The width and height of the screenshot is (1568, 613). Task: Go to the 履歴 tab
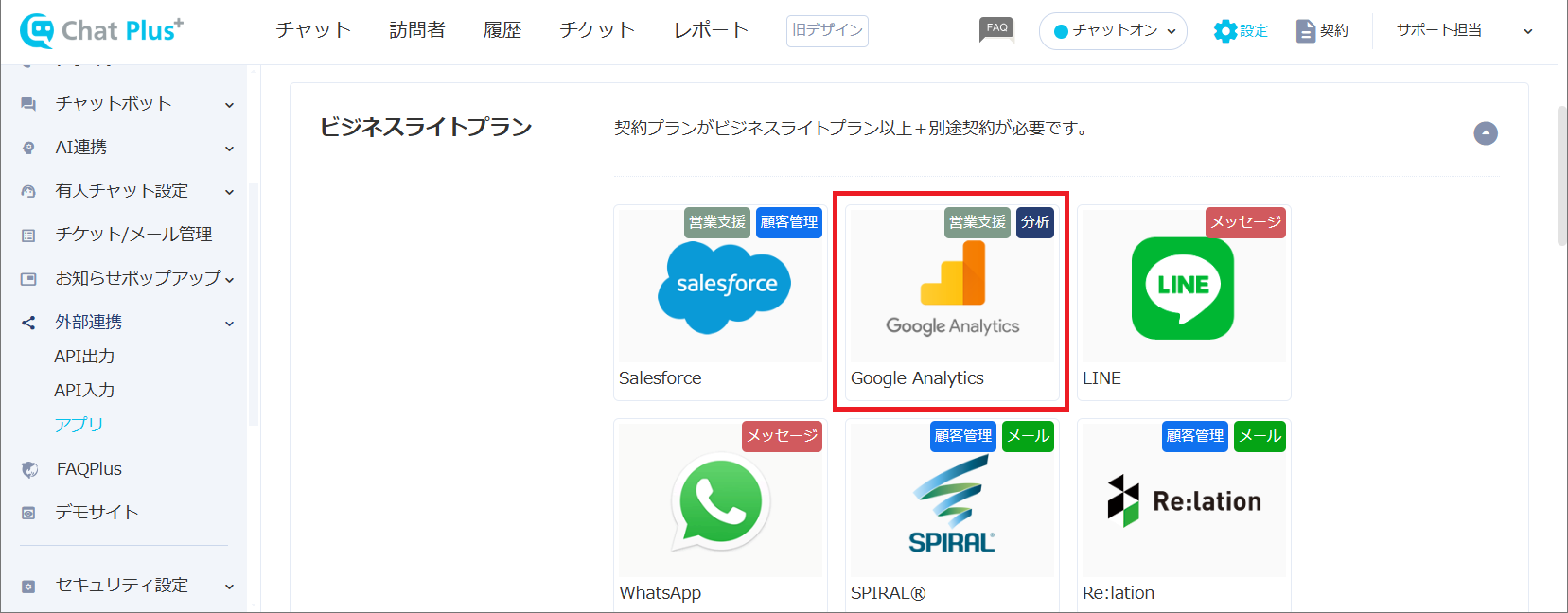[x=502, y=30]
